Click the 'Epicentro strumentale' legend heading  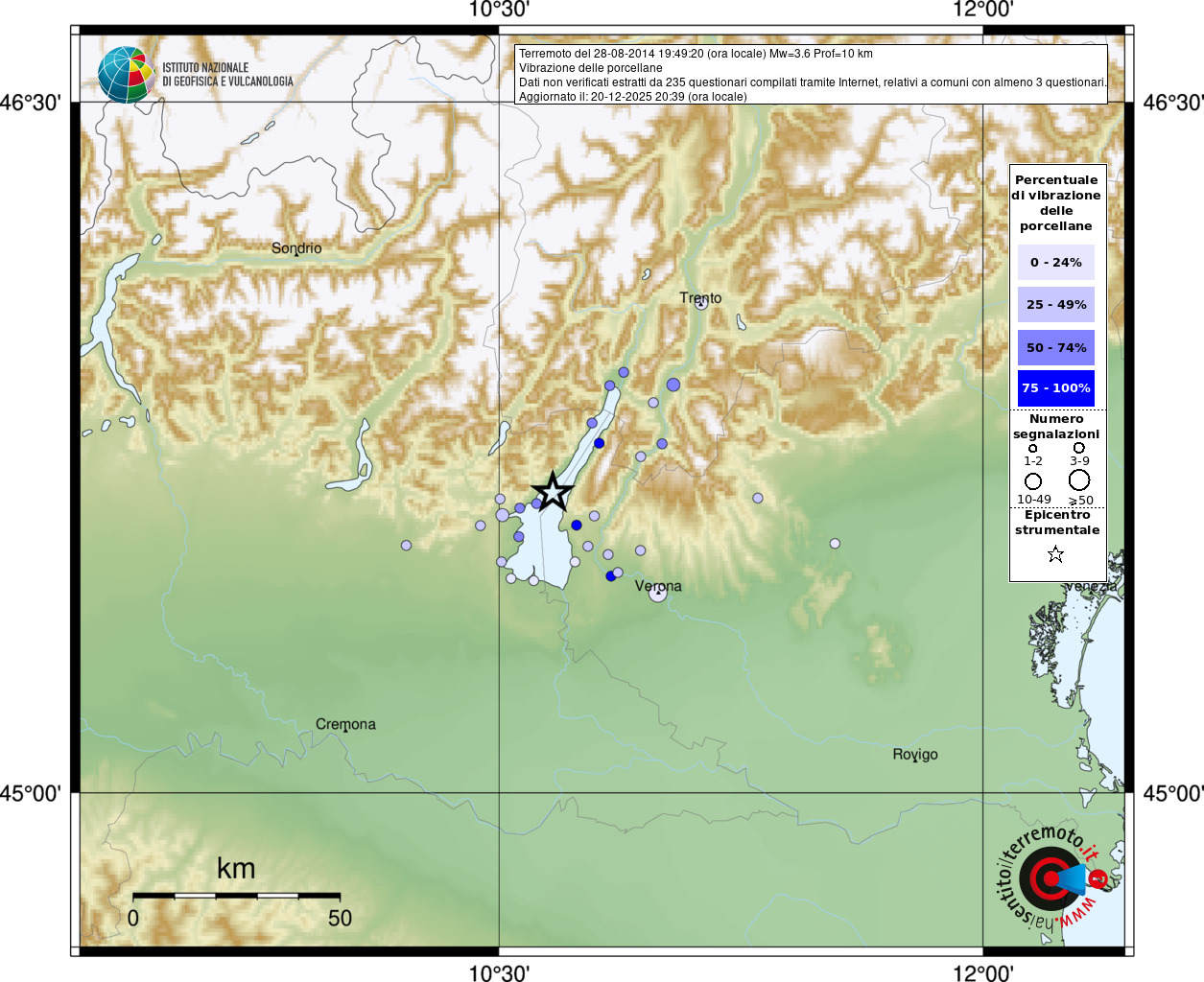(x=1057, y=523)
